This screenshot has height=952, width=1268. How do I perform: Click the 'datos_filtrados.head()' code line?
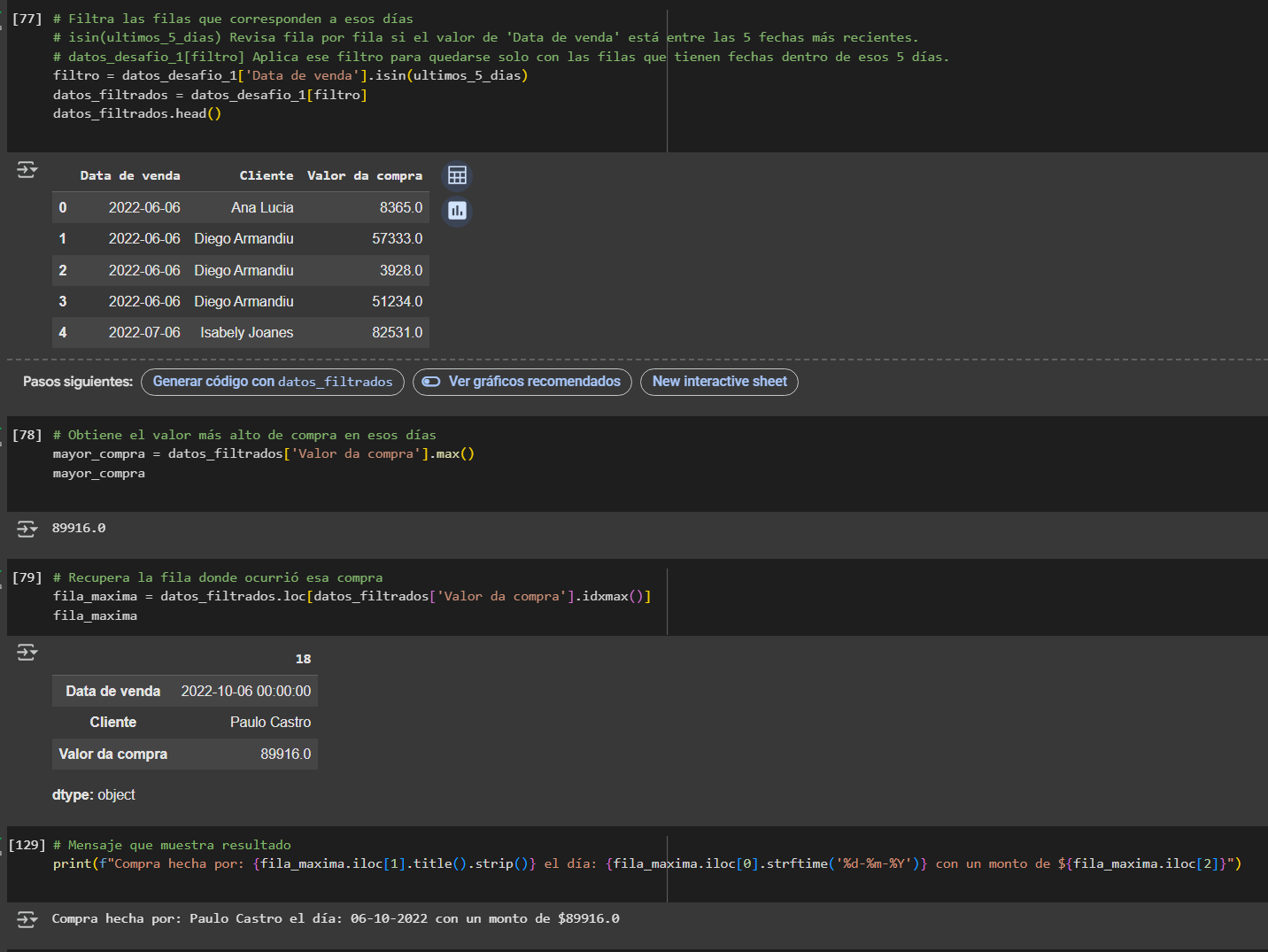tap(137, 113)
